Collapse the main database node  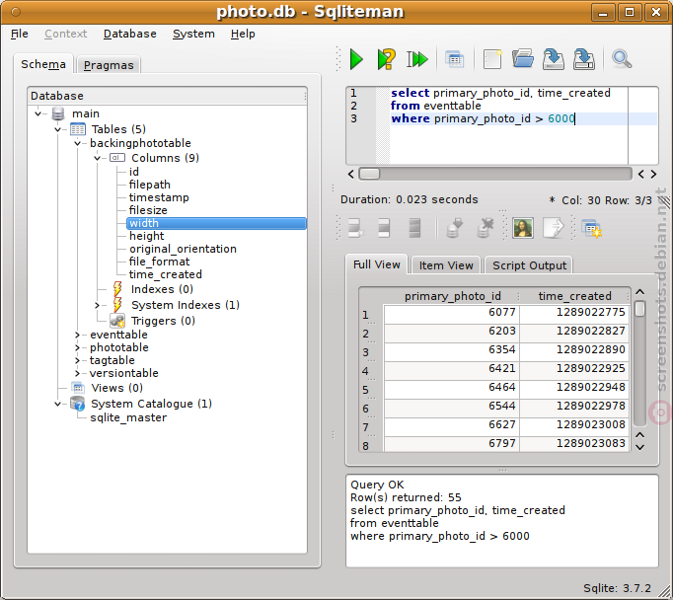[38, 114]
